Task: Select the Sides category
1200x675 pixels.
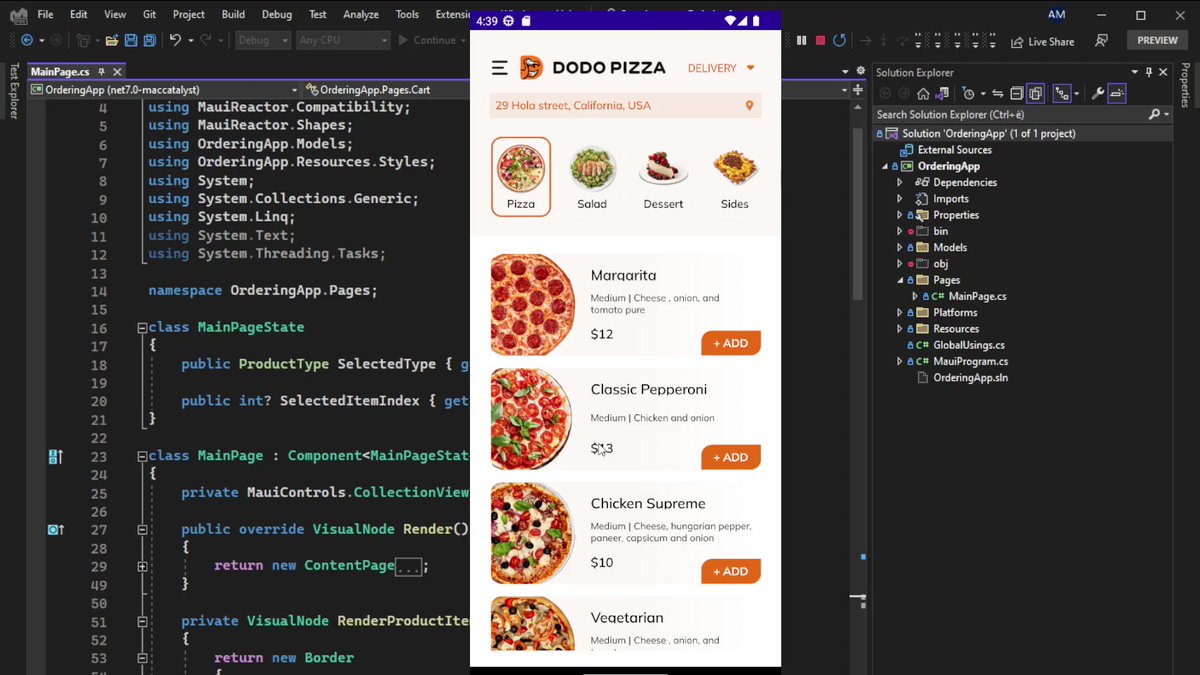Action: (x=735, y=177)
